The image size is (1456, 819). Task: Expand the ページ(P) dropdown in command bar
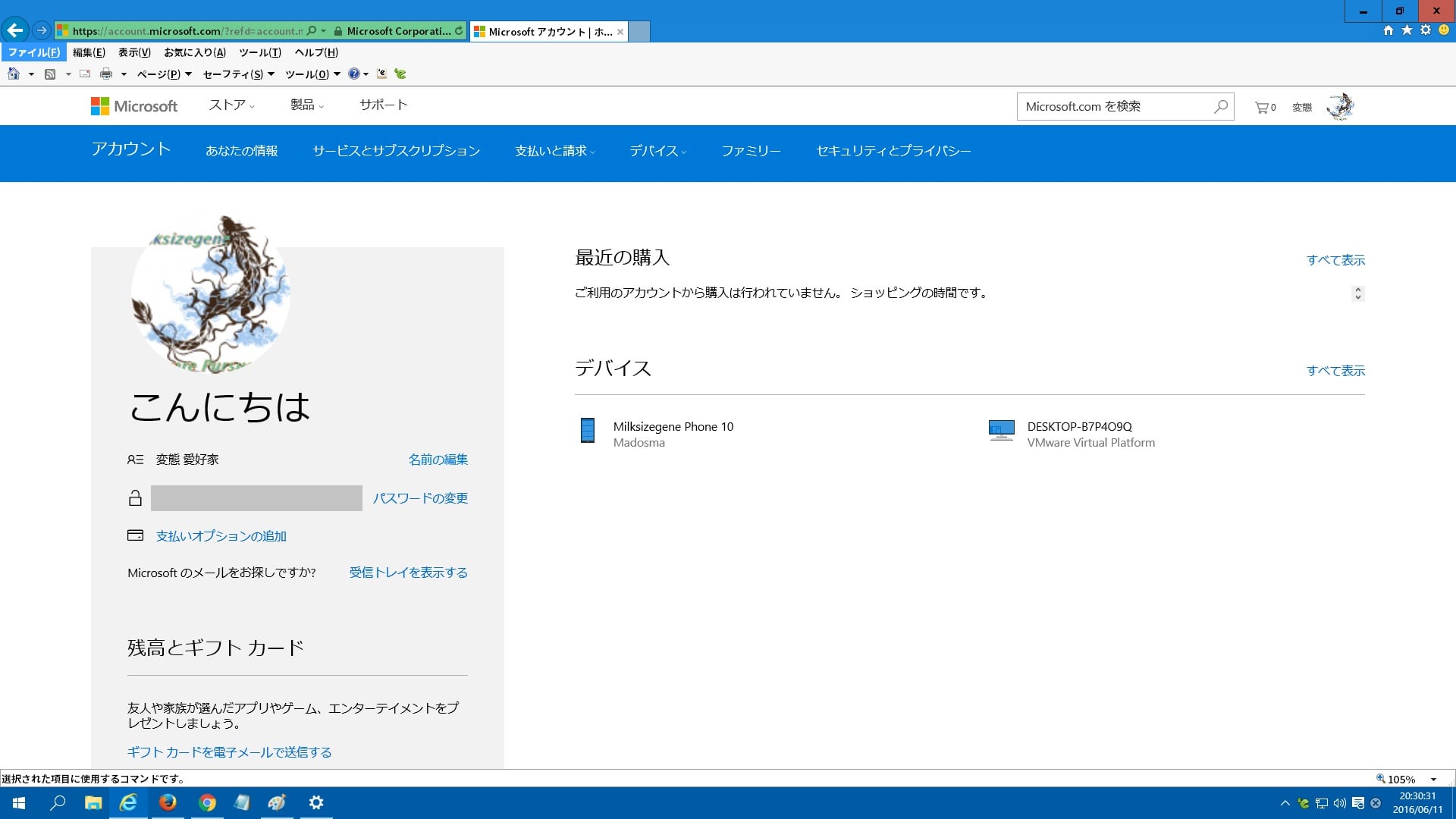click(164, 74)
